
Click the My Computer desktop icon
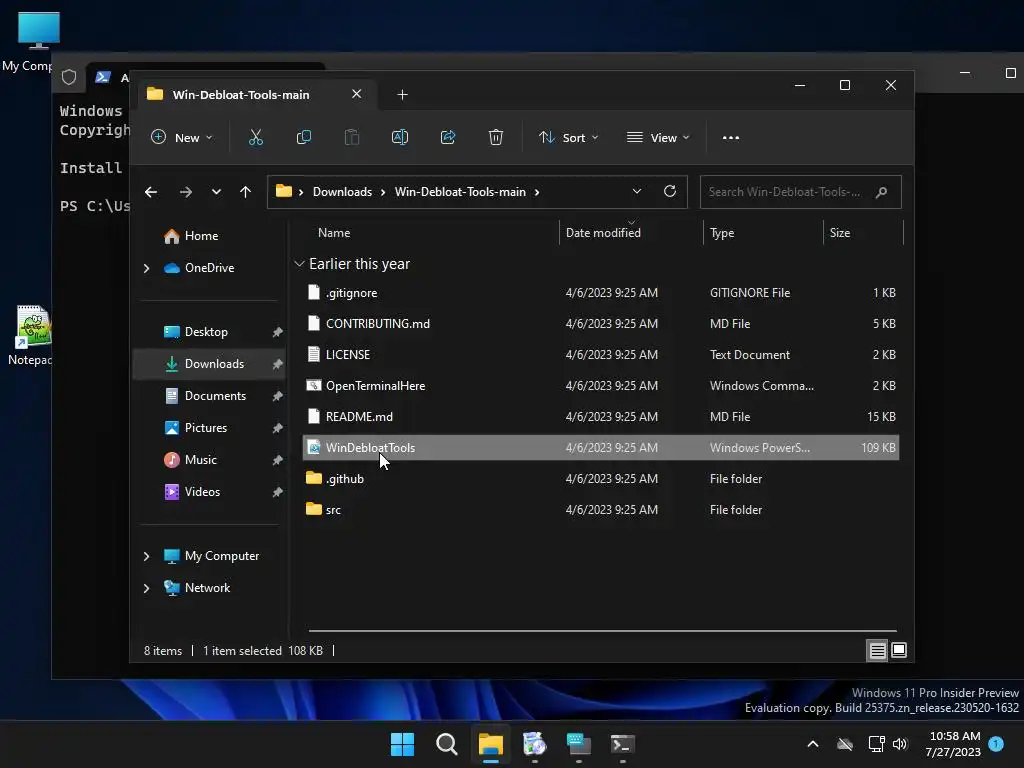(x=31, y=42)
